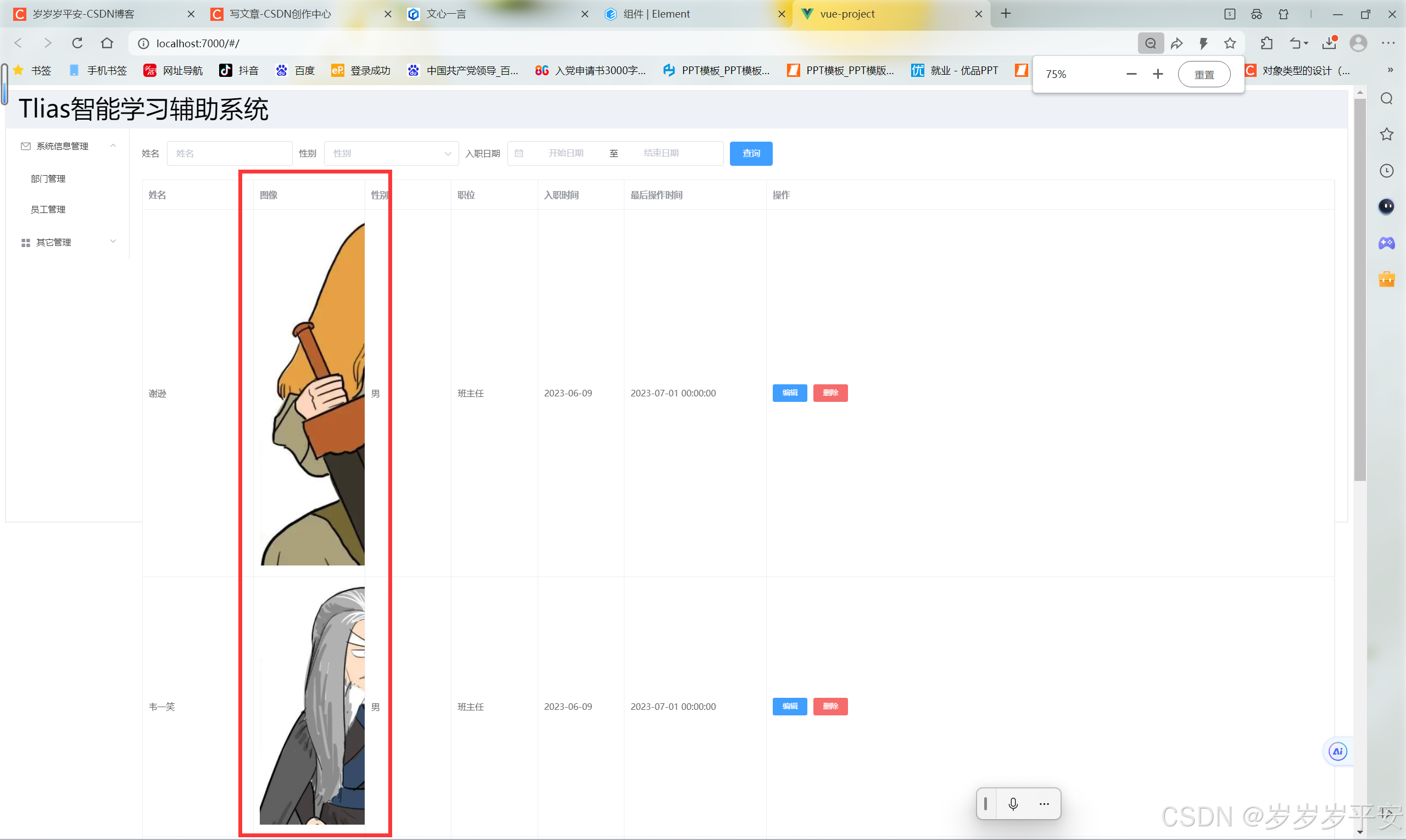
Task: Click the 韦一笑 portrait image
Action: tap(312, 705)
